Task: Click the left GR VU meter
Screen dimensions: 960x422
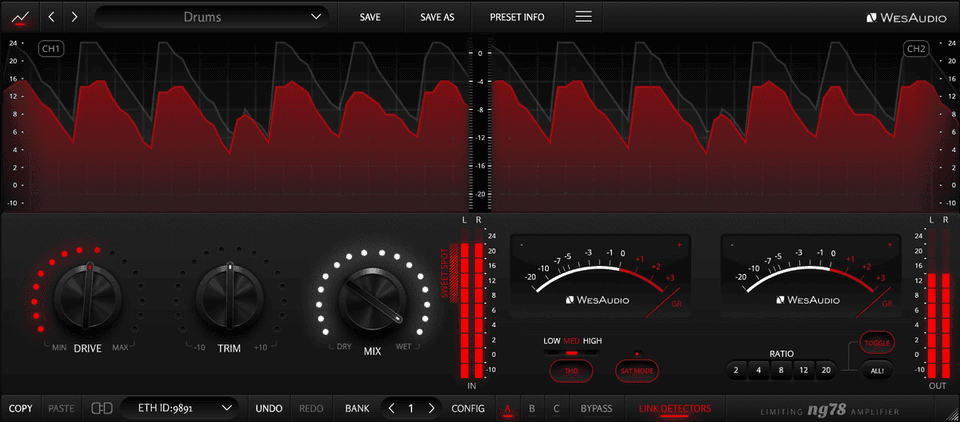Action: [600, 276]
